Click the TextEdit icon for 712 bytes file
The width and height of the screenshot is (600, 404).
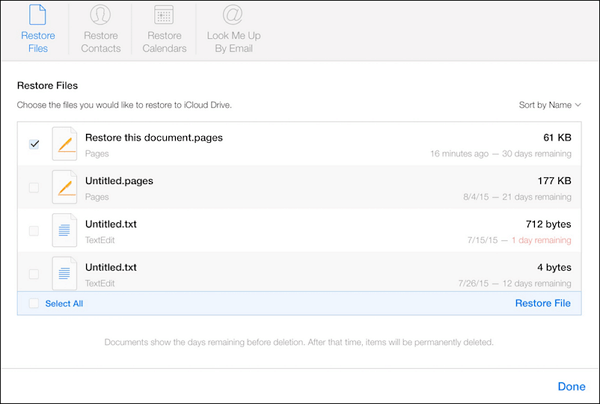coord(64,230)
